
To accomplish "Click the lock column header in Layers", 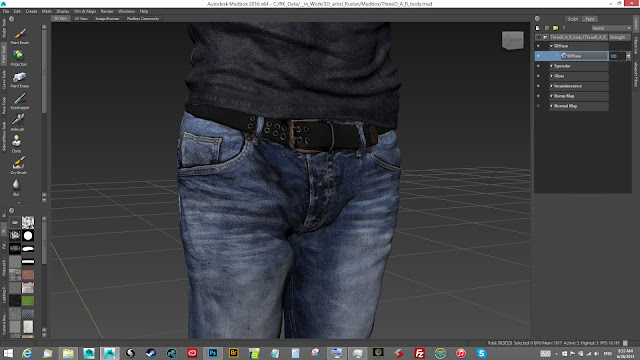I will (545, 37).
